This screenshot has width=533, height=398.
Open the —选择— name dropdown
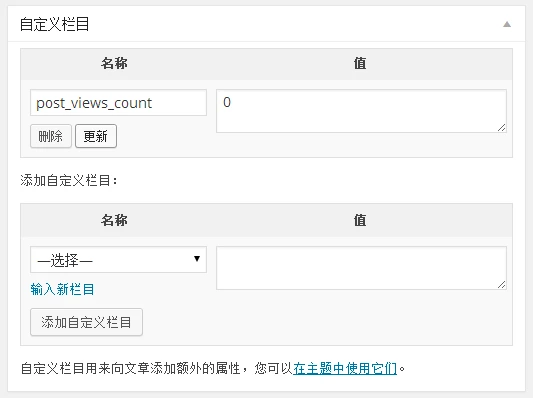(118, 260)
